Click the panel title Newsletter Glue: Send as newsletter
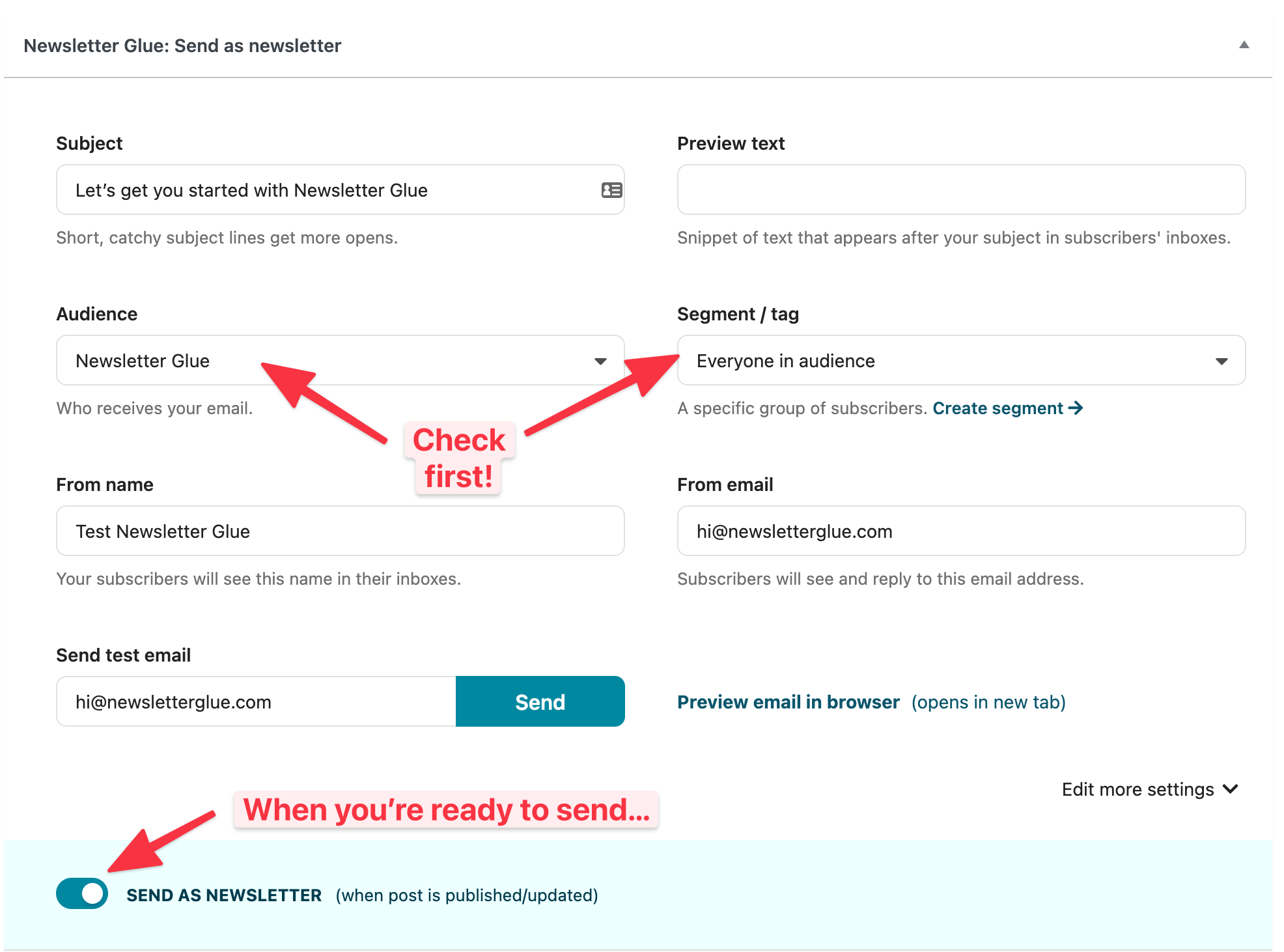The image size is (1284, 952). 182,46
